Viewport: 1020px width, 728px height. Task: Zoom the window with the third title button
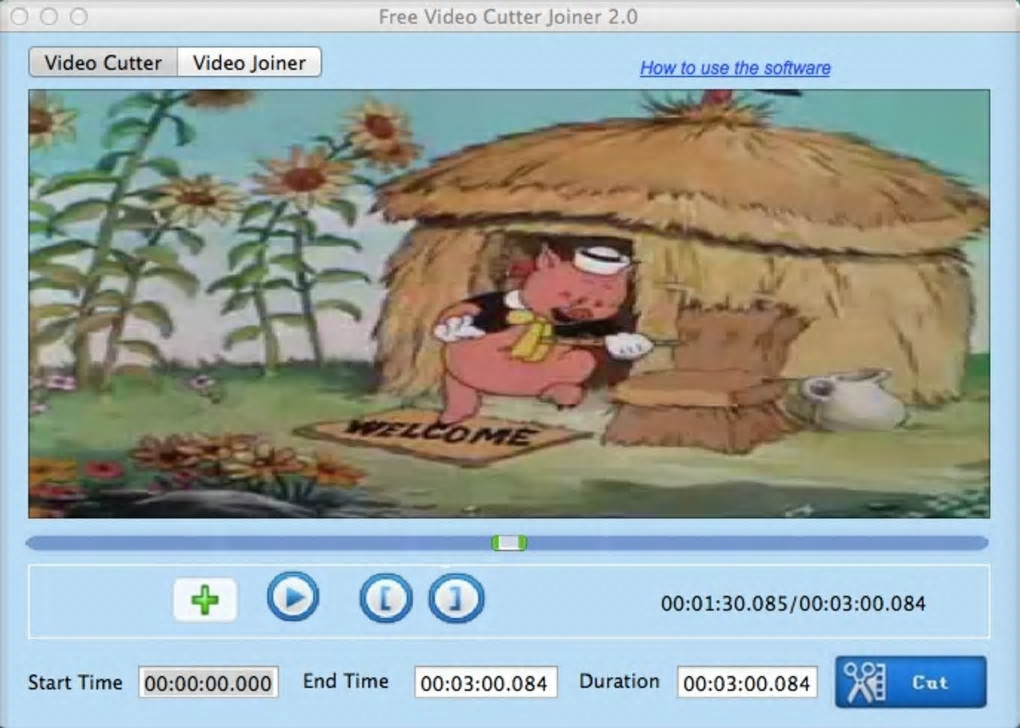(x=79, y=16)
